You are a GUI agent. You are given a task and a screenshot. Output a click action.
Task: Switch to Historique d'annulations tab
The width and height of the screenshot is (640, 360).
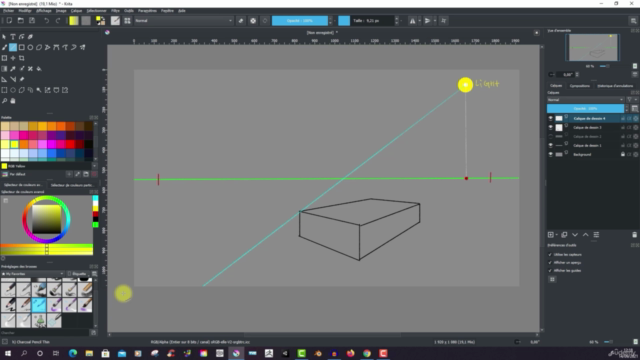click(x=615, y=86)
